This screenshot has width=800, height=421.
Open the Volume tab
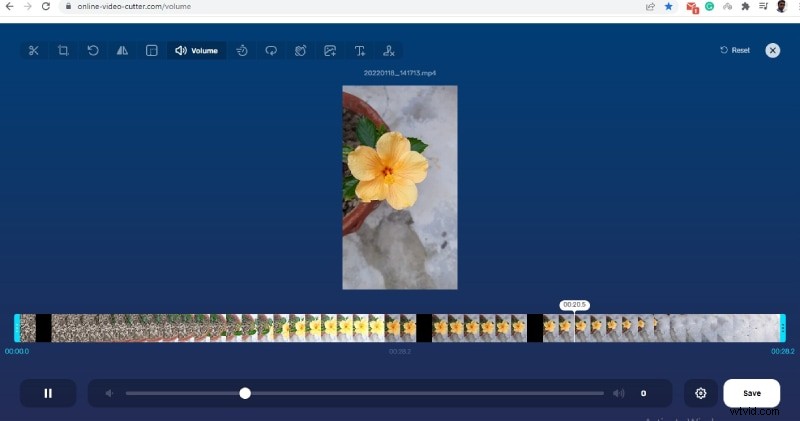[196, 51]
